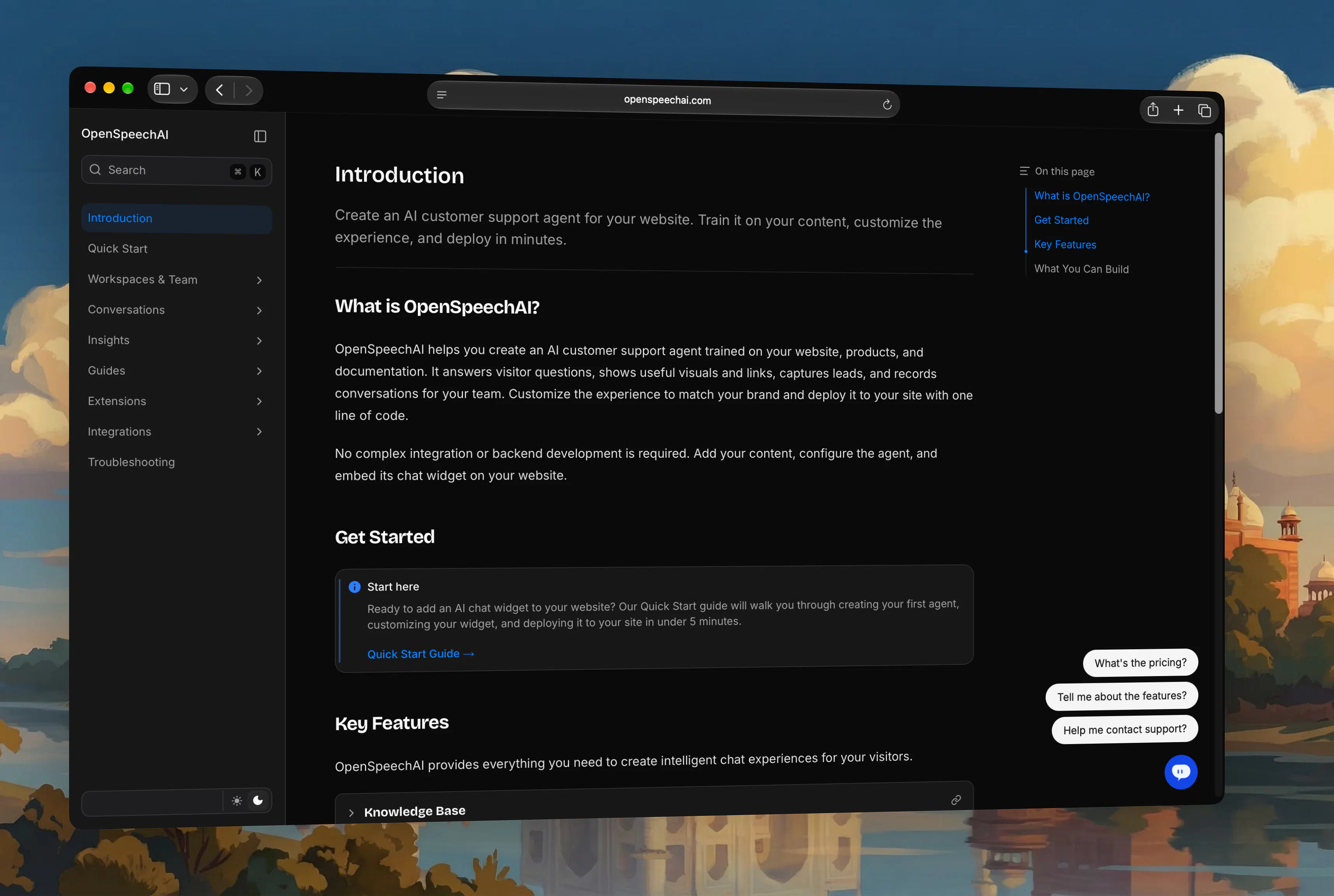
Task: Follow the Quick Start Guide link
Action: [421, 654]
